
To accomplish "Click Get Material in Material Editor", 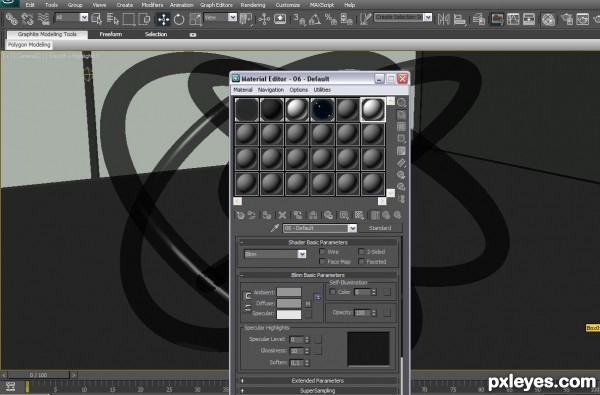I will [240, 215].
